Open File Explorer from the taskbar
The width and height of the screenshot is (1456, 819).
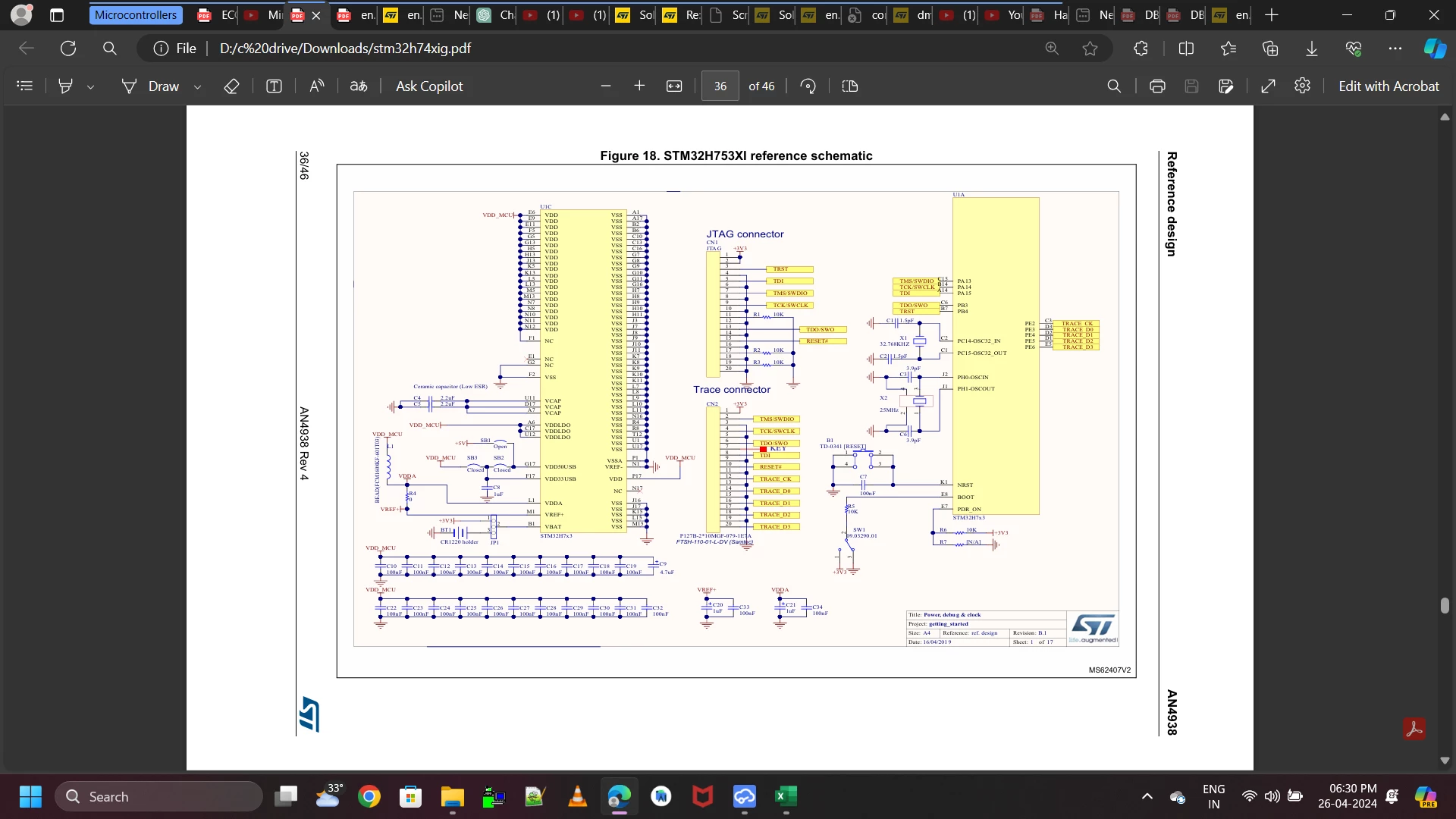[x=453, y=796]
